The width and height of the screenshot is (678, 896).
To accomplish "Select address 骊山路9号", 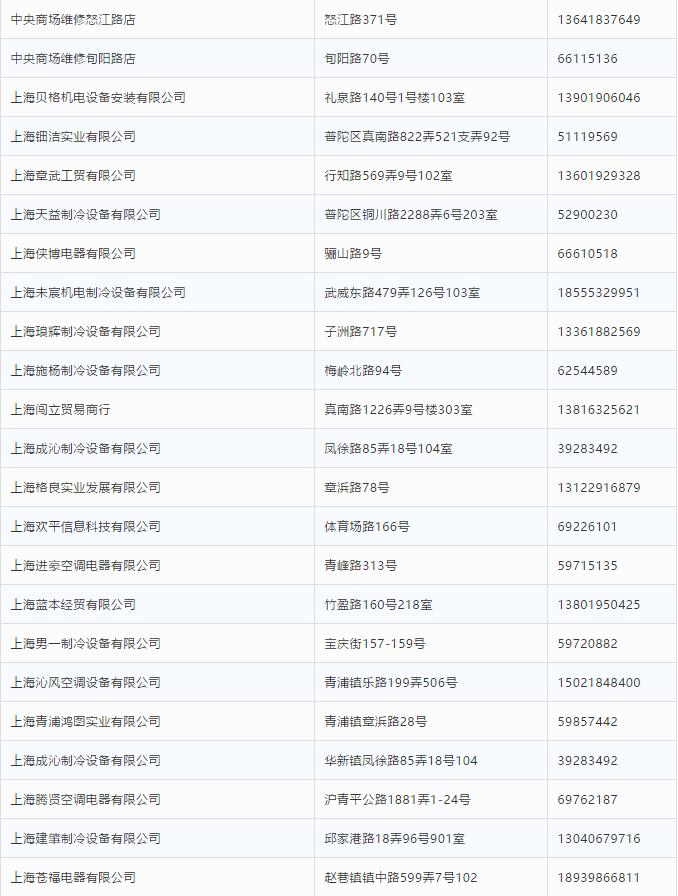I will 353,253.
